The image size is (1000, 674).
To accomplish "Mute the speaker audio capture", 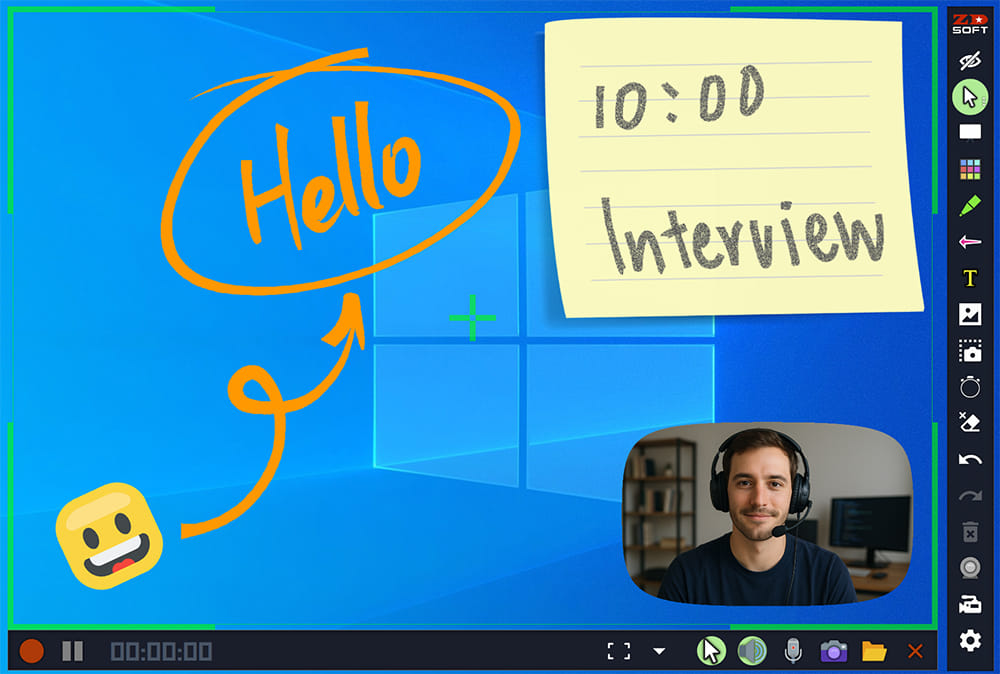I will click(x=751, y=652).
